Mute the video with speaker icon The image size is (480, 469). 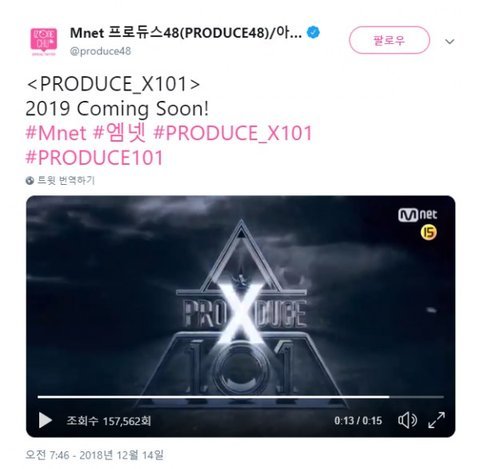point(407,420)
